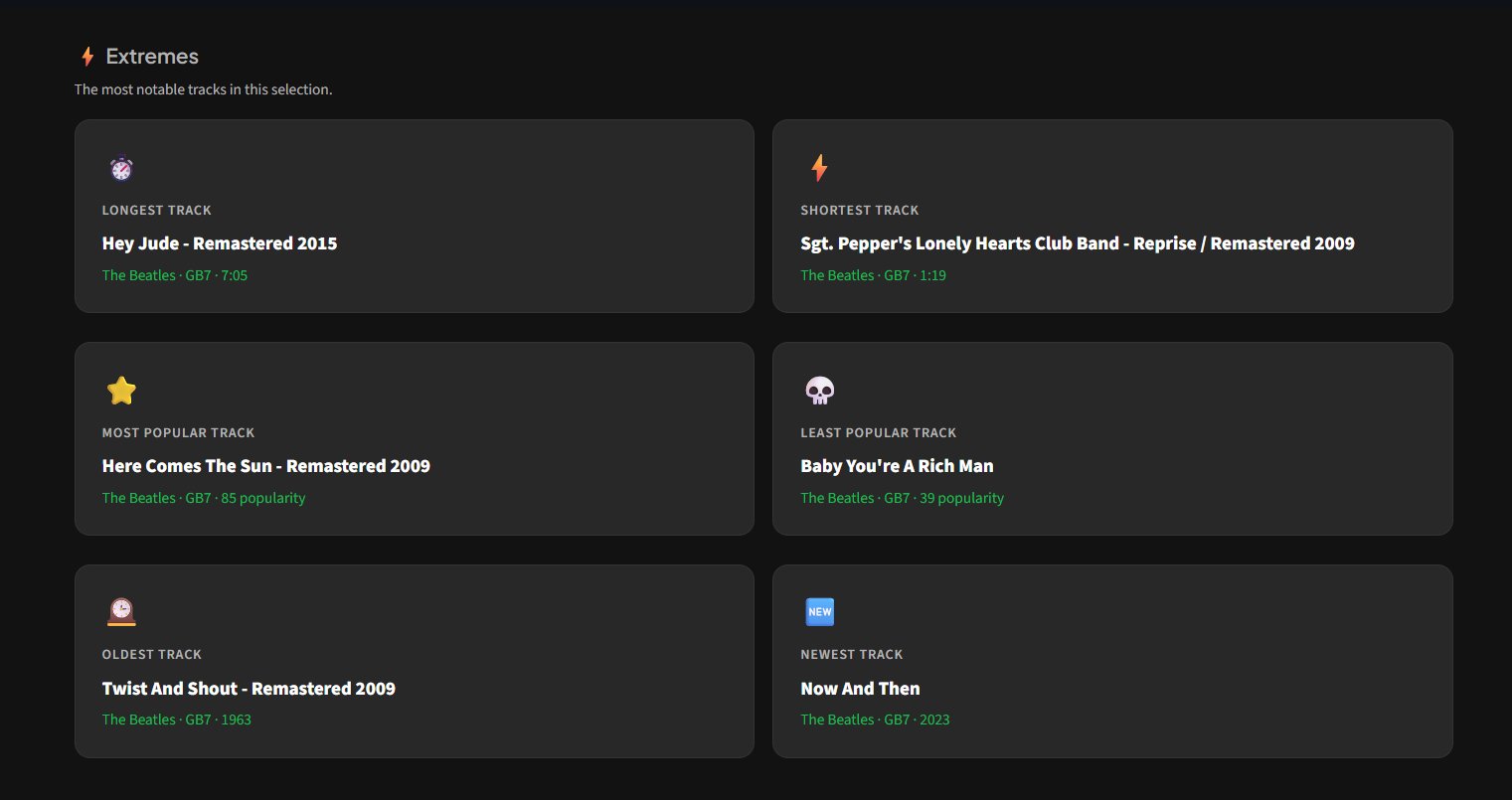
Task: Click 'The Beatles · GB7 · 1963' details line
Action: click(177, 720)
